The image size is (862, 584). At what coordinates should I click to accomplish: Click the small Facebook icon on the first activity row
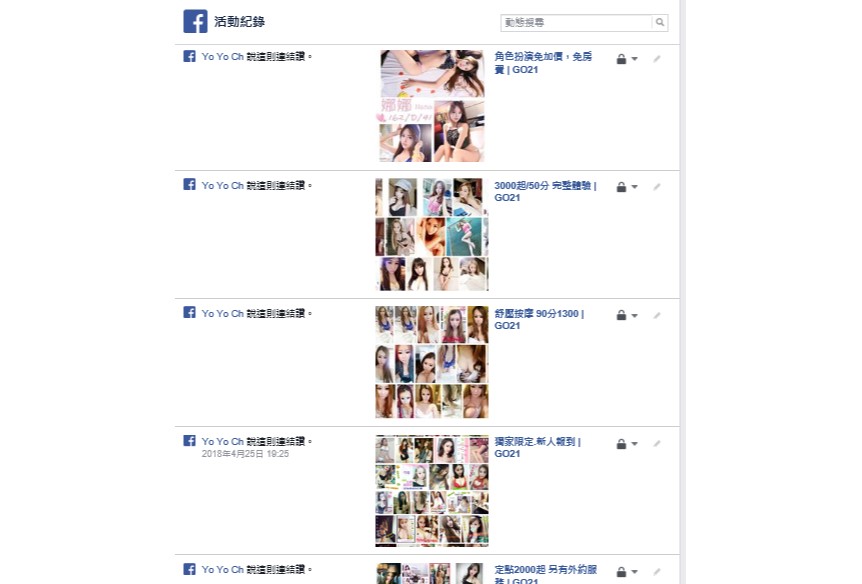coord(189,56)
